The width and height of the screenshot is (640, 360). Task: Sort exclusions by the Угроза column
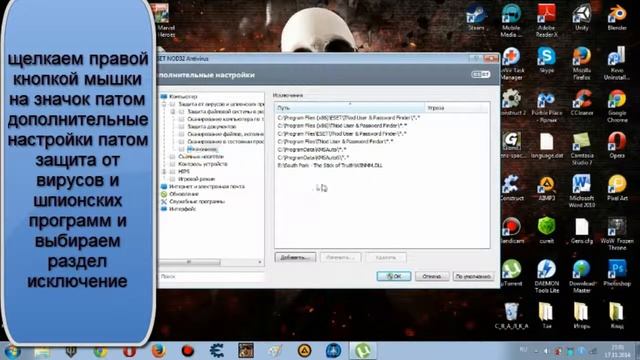[x=456, y=108]
